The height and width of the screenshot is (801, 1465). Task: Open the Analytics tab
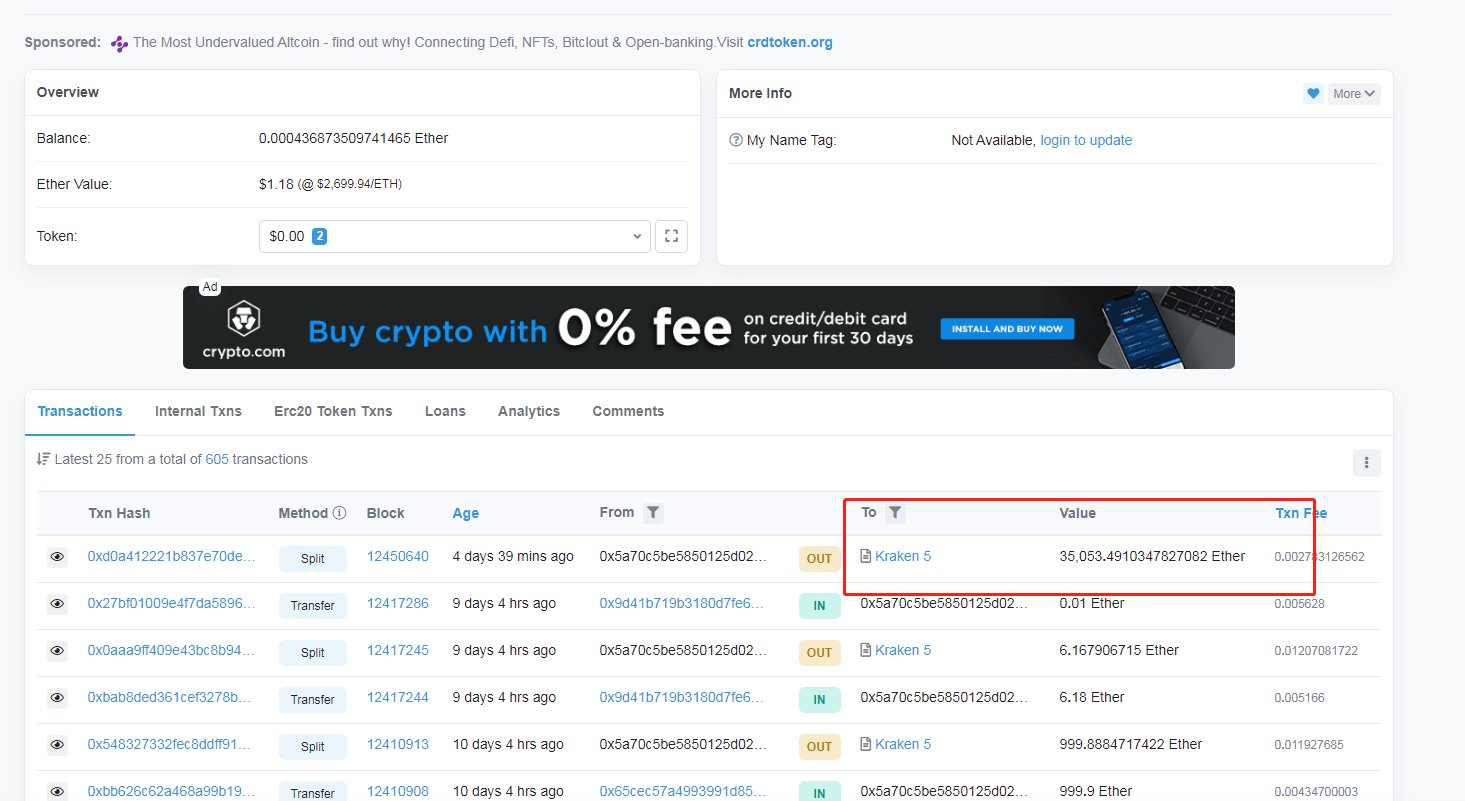[x=529, y=411]
